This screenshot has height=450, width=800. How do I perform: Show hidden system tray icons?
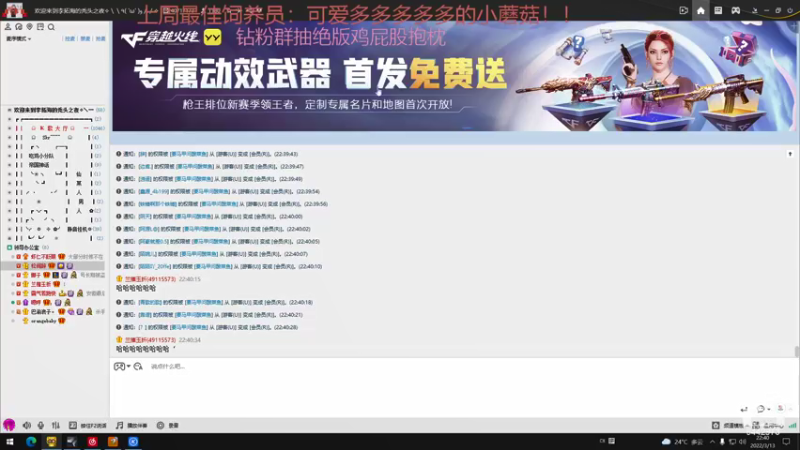click(x=712, y=442)
